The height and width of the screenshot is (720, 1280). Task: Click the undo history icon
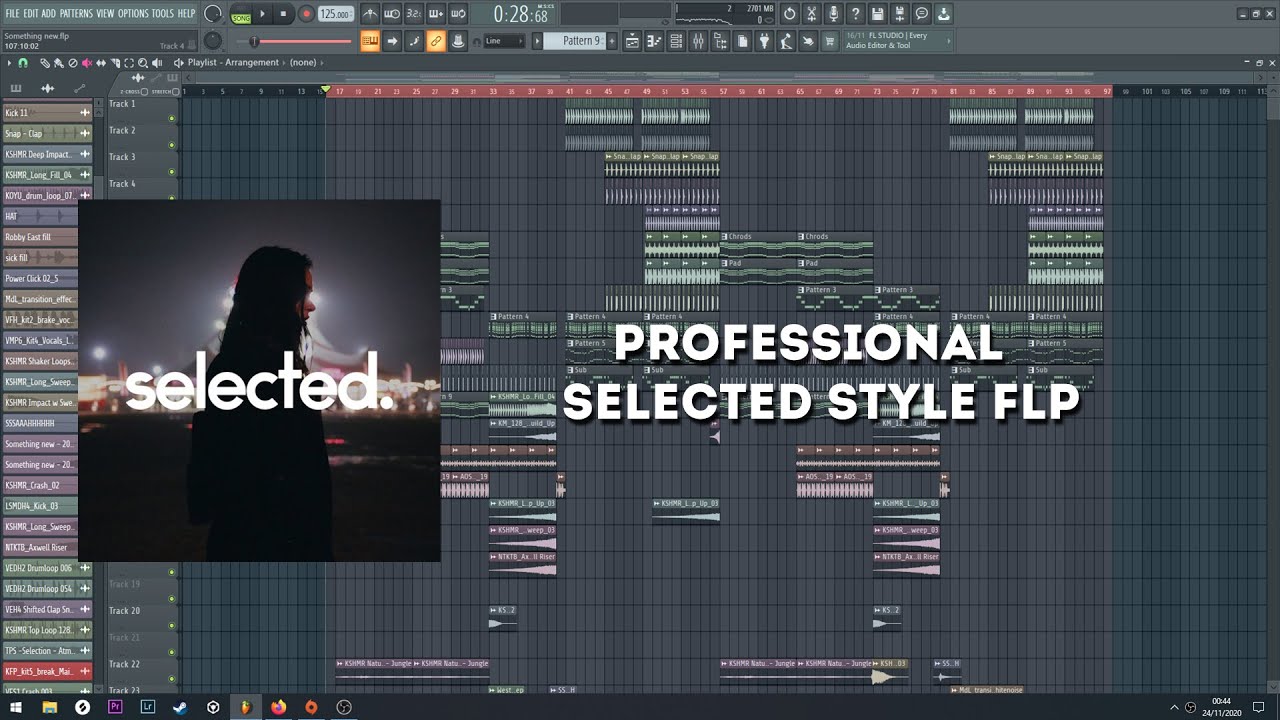[790, 14]
